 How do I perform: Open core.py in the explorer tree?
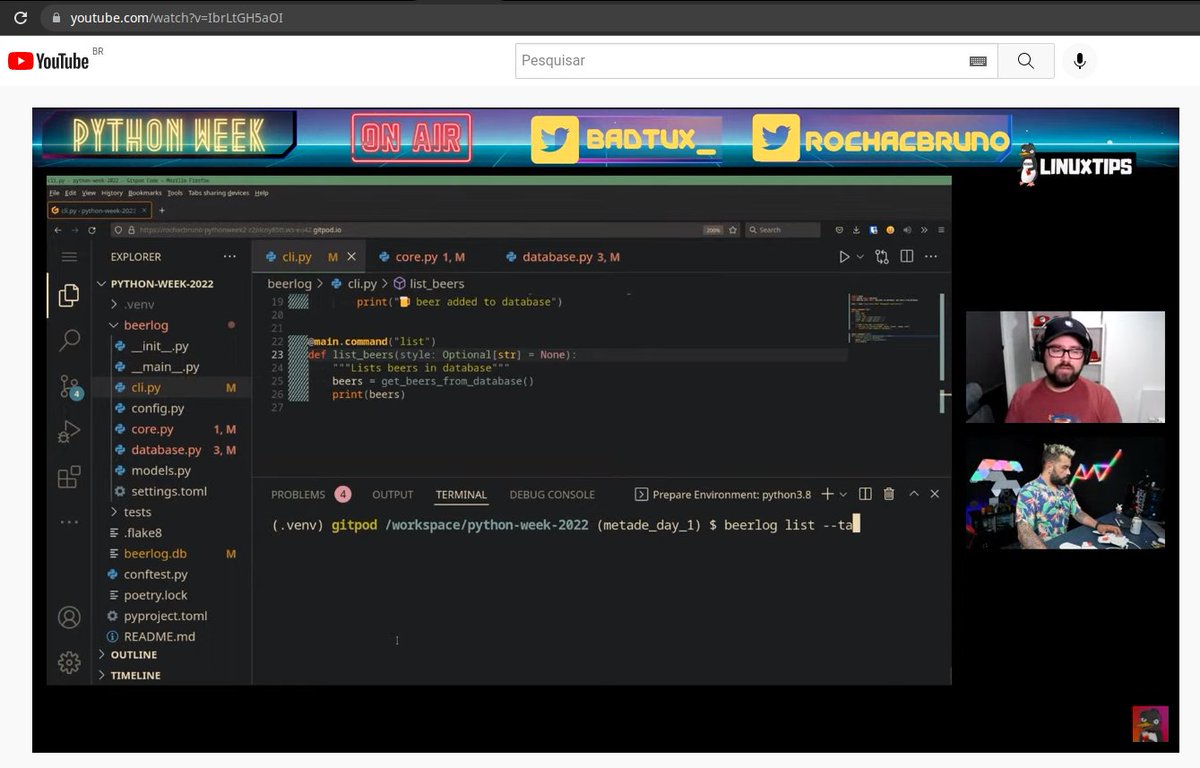(x=152, y=429)
